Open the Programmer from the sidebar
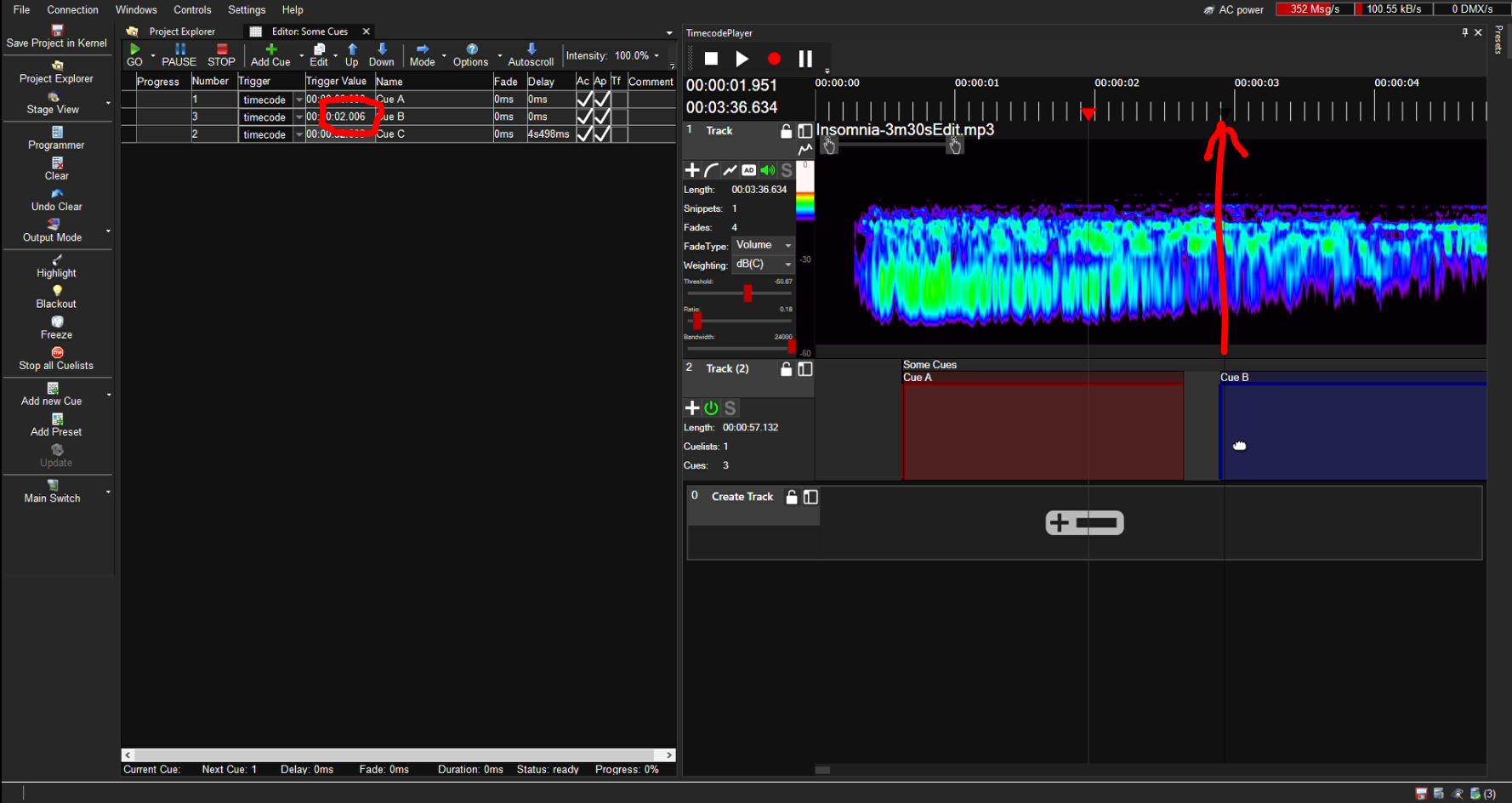The width and height of the screenshot is (1512, 803). [x=57, y=133]
